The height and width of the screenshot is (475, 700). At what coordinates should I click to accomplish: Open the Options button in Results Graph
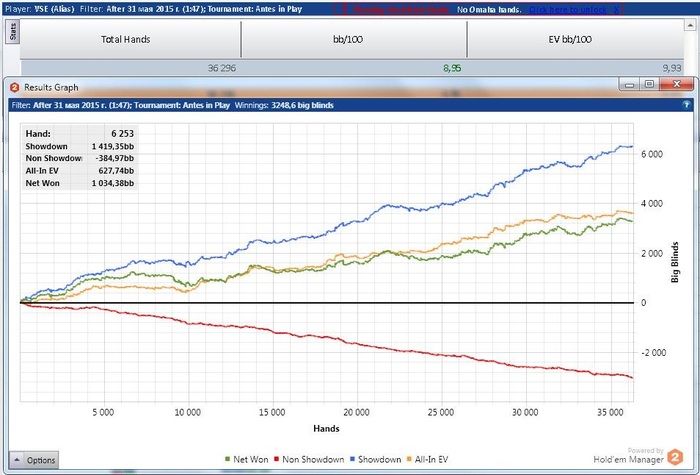click(34, 460)
